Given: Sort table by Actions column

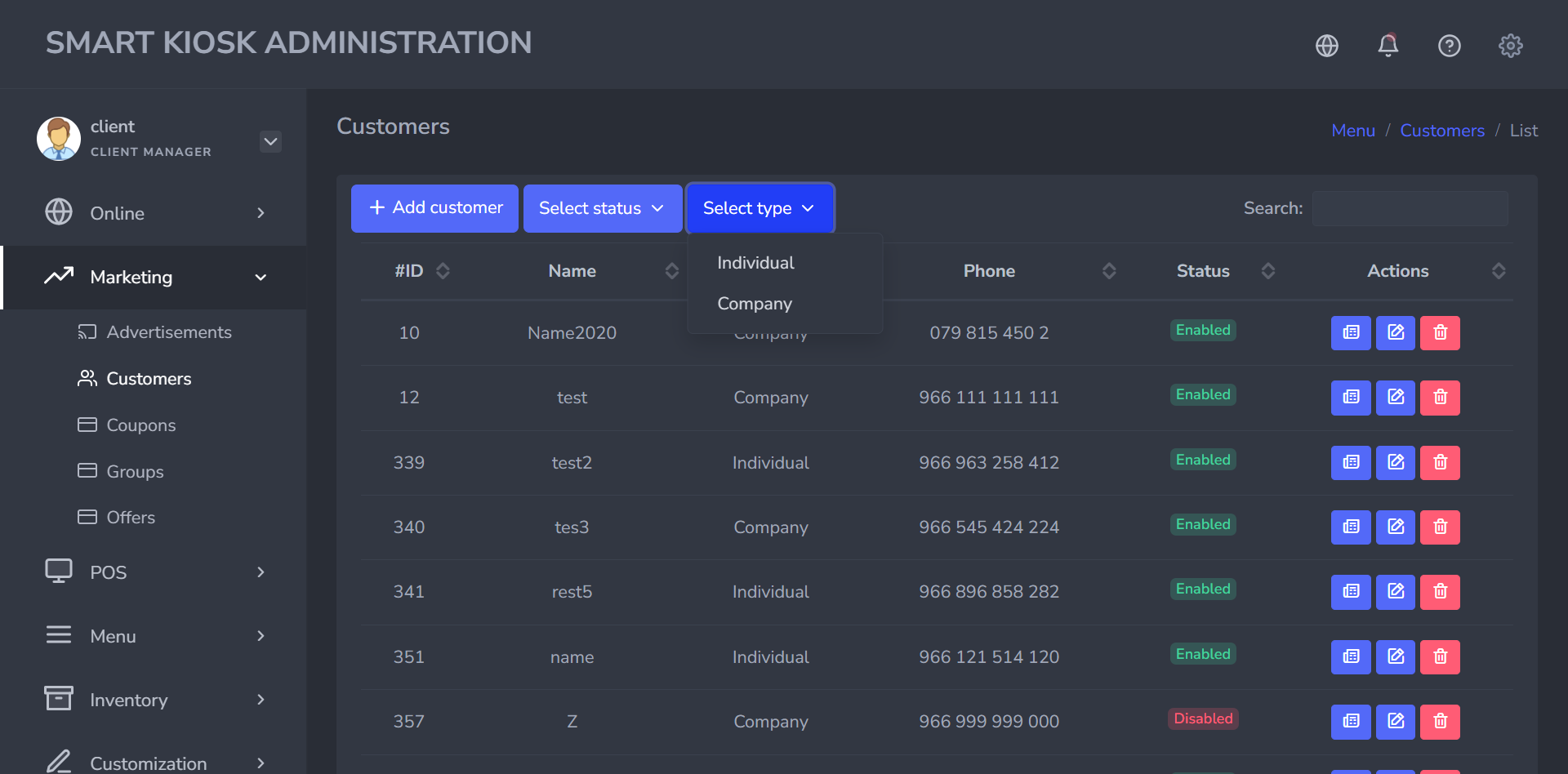Looking at the screenshot, I should [x=1398, y=271].
